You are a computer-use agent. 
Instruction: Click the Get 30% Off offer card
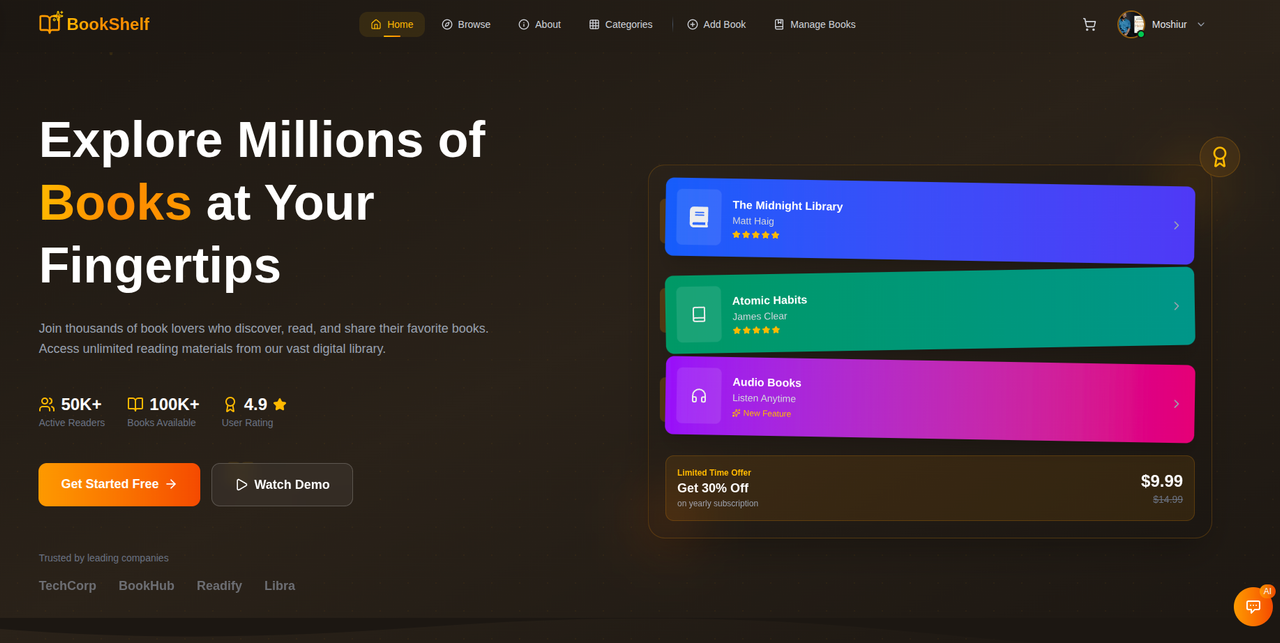coord(930,488)
